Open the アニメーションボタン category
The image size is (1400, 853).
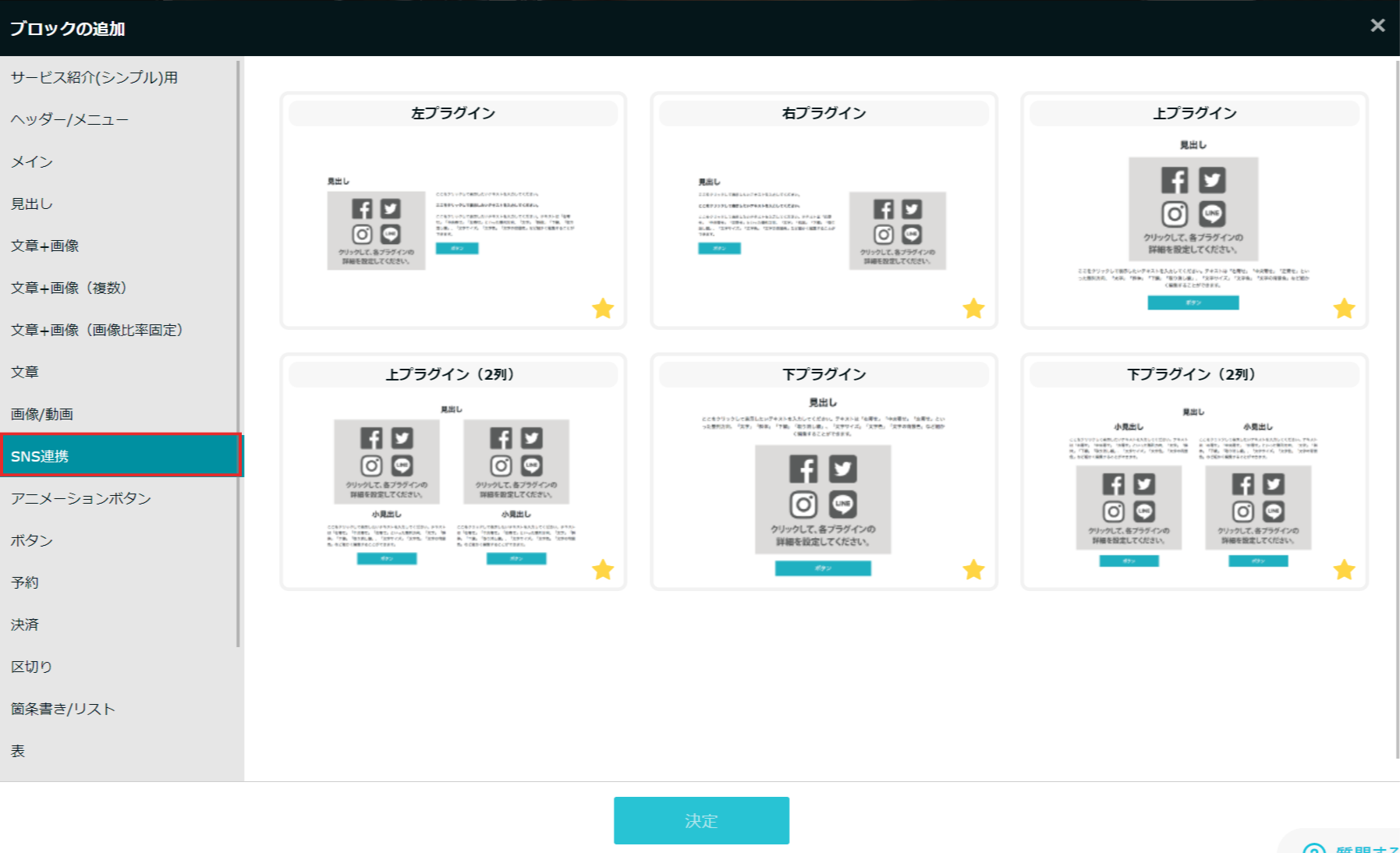[x=119, y=498]
